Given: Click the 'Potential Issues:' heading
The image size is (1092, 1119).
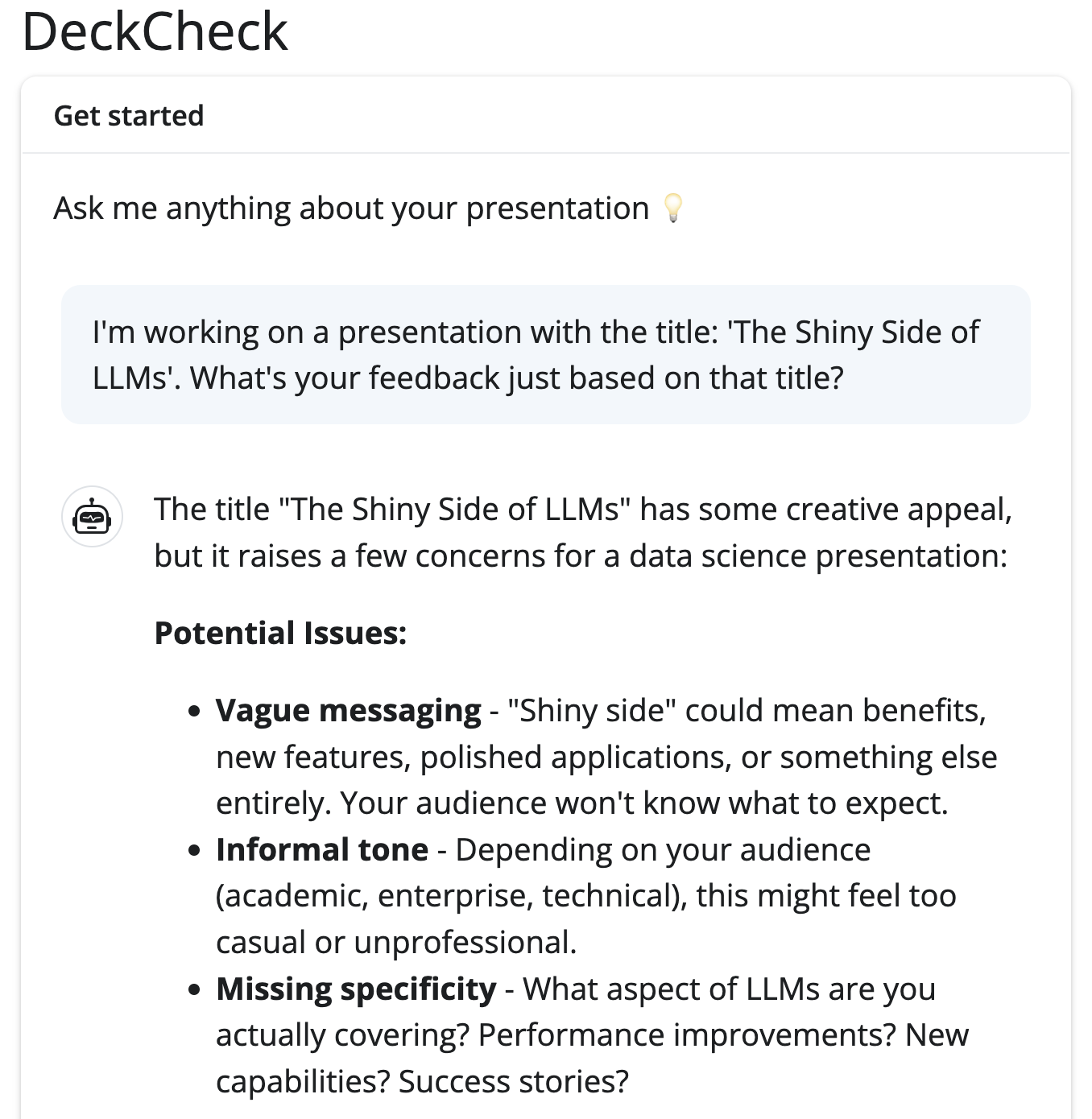Looking at the screenshot, I should (280, 633).
